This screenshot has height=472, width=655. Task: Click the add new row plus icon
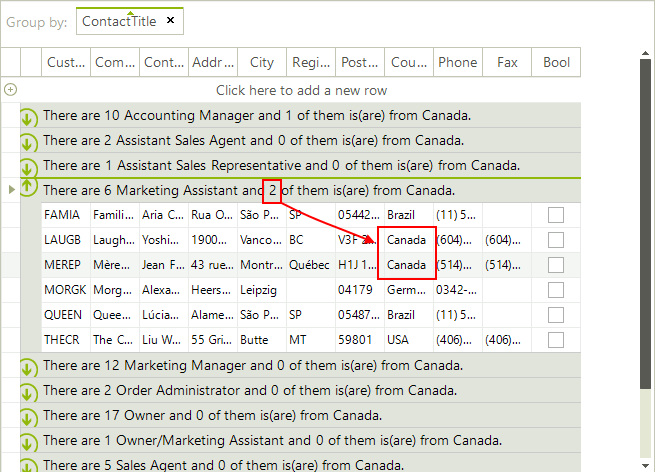[x=10, y=89]
